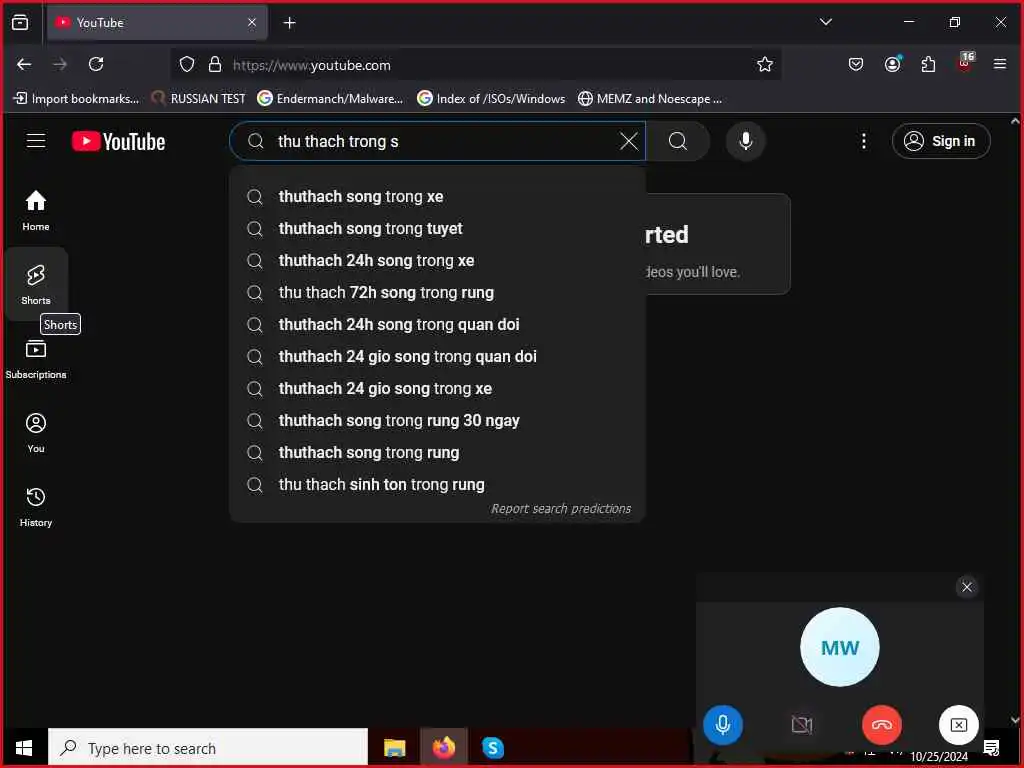Open File Explorer from the taskbar
The image size is (1024, 768).
[394, 748]
